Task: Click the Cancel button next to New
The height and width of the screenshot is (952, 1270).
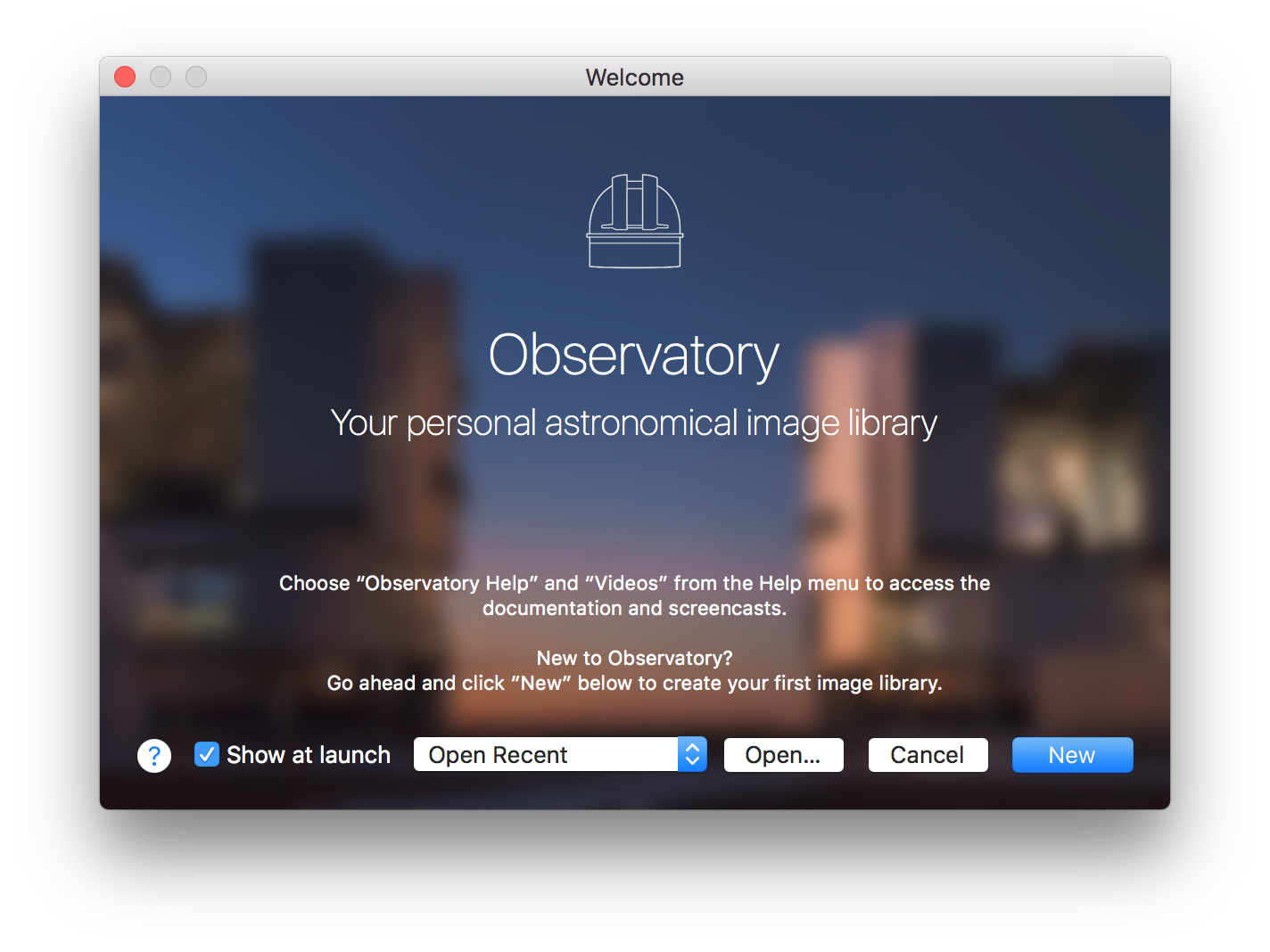Action: (928, 754)
